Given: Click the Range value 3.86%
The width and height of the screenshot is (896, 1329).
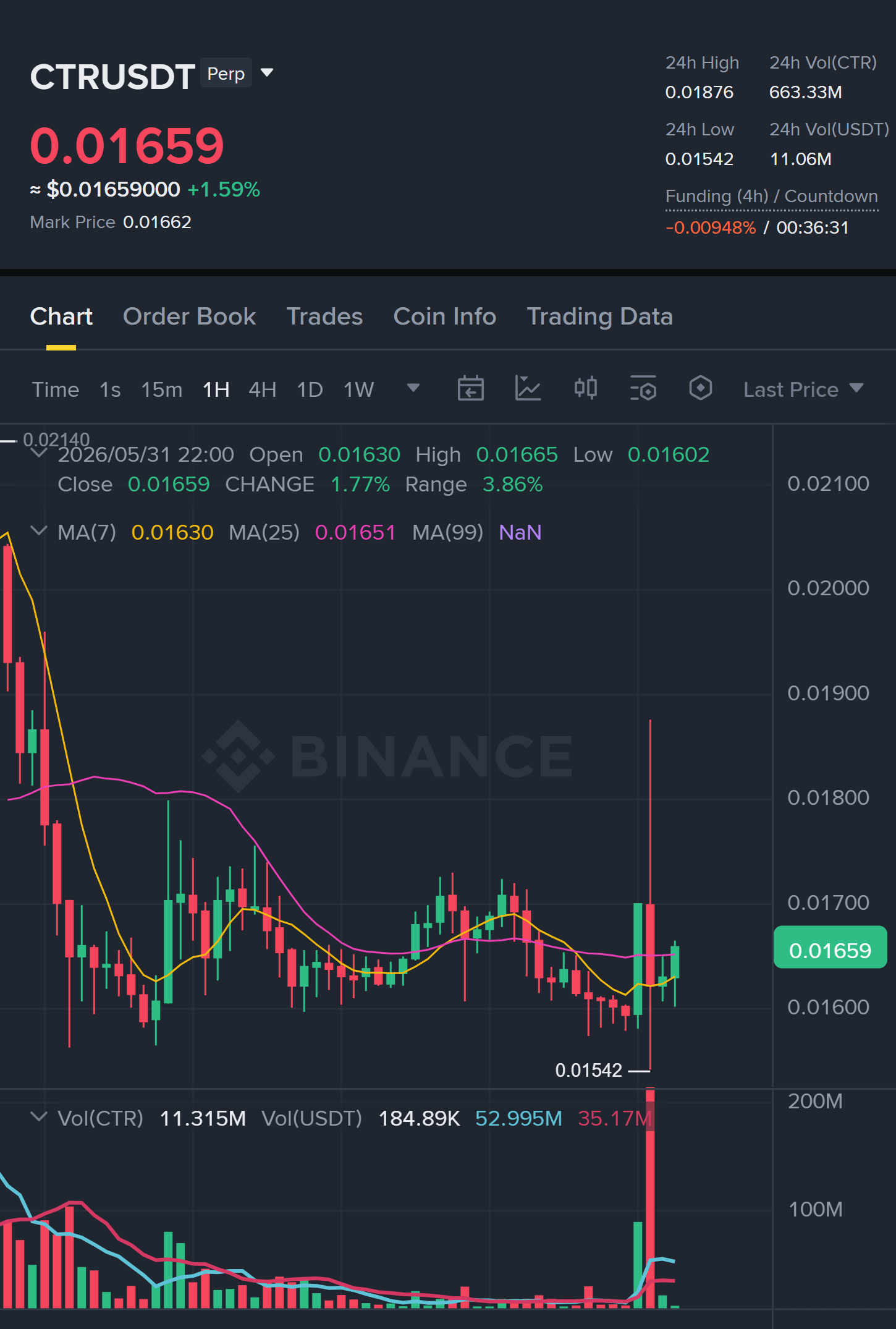Looking at the screenshot, I should click(512, 484).
